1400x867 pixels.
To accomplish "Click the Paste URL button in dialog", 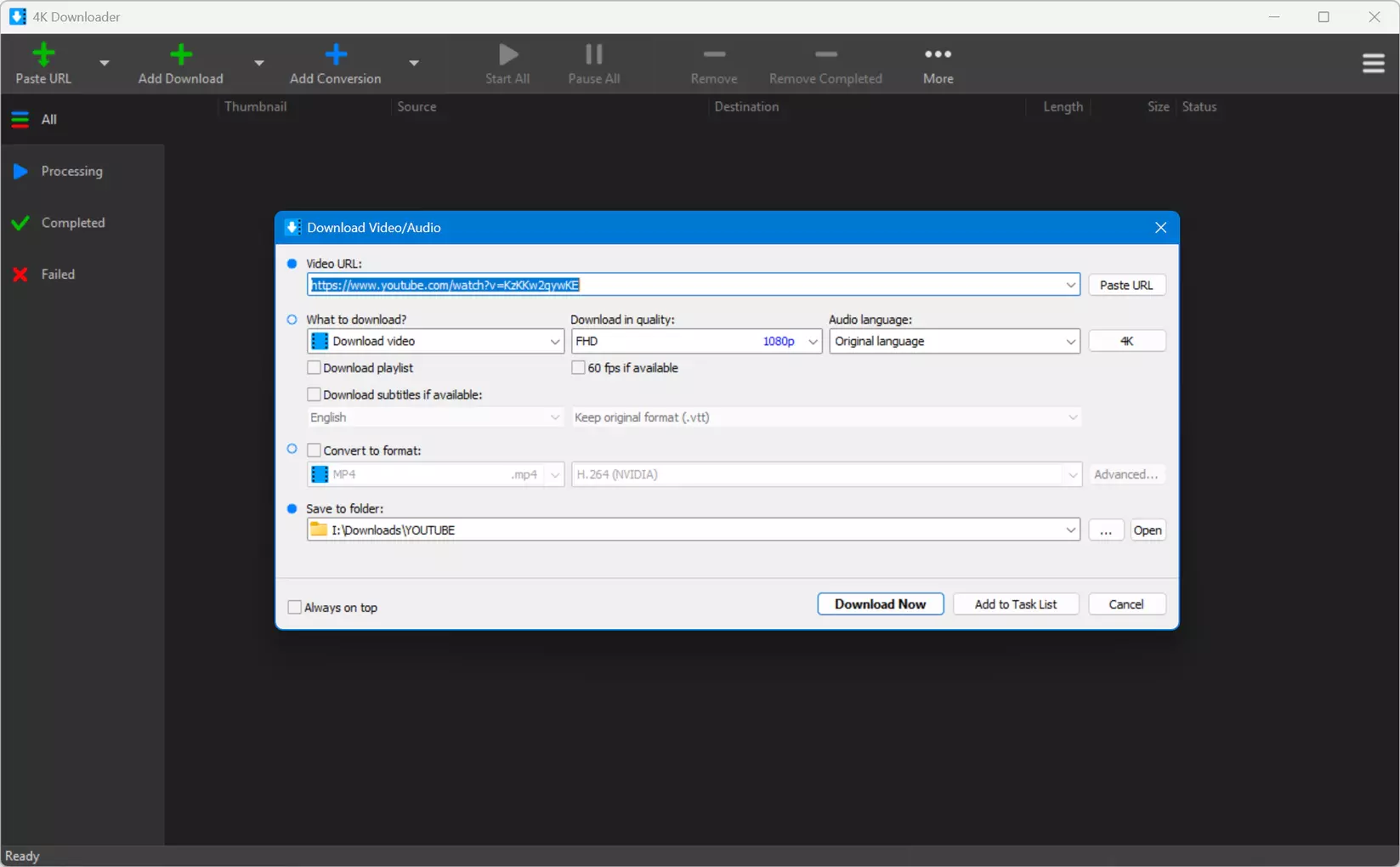I will (1126, 285).
